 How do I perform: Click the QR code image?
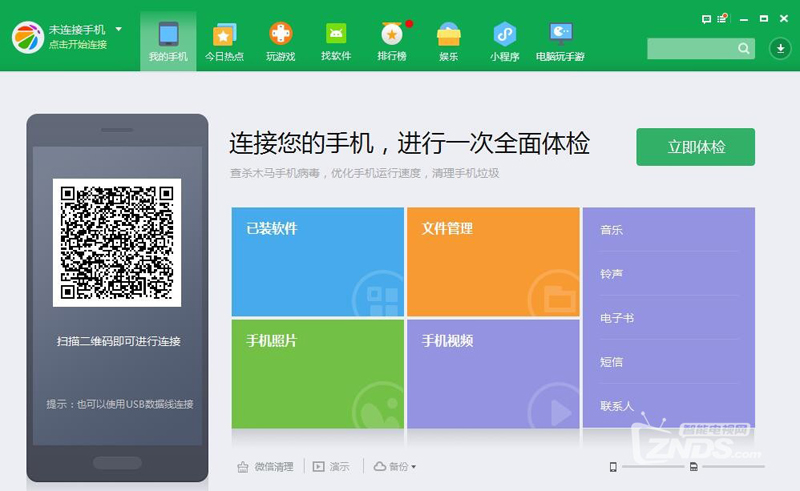[x=117, y=242]
